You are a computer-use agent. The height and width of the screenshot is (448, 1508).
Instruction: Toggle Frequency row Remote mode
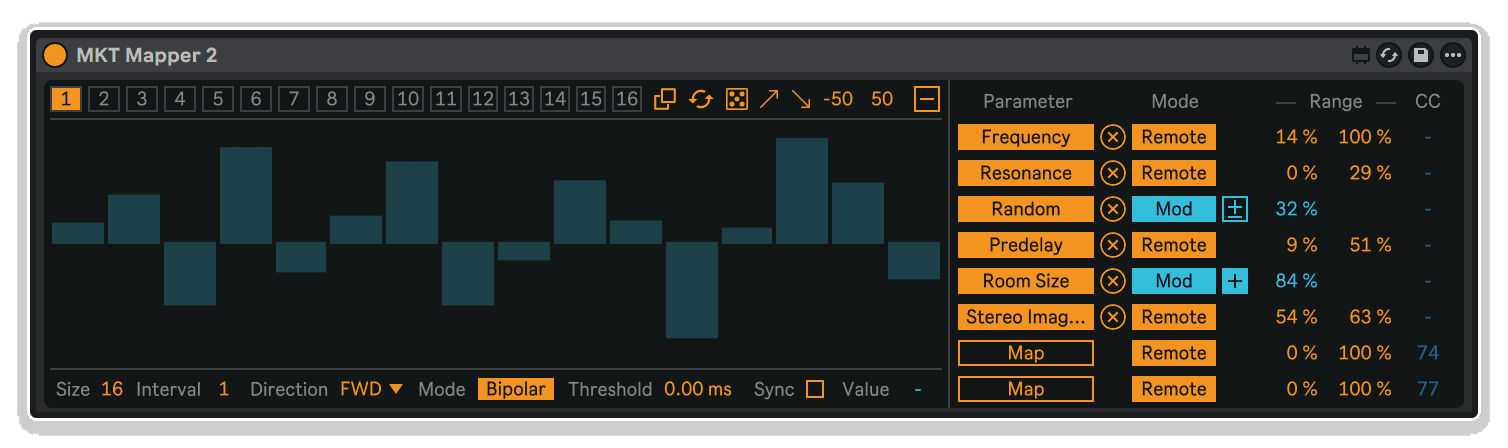coord(1174,137)
